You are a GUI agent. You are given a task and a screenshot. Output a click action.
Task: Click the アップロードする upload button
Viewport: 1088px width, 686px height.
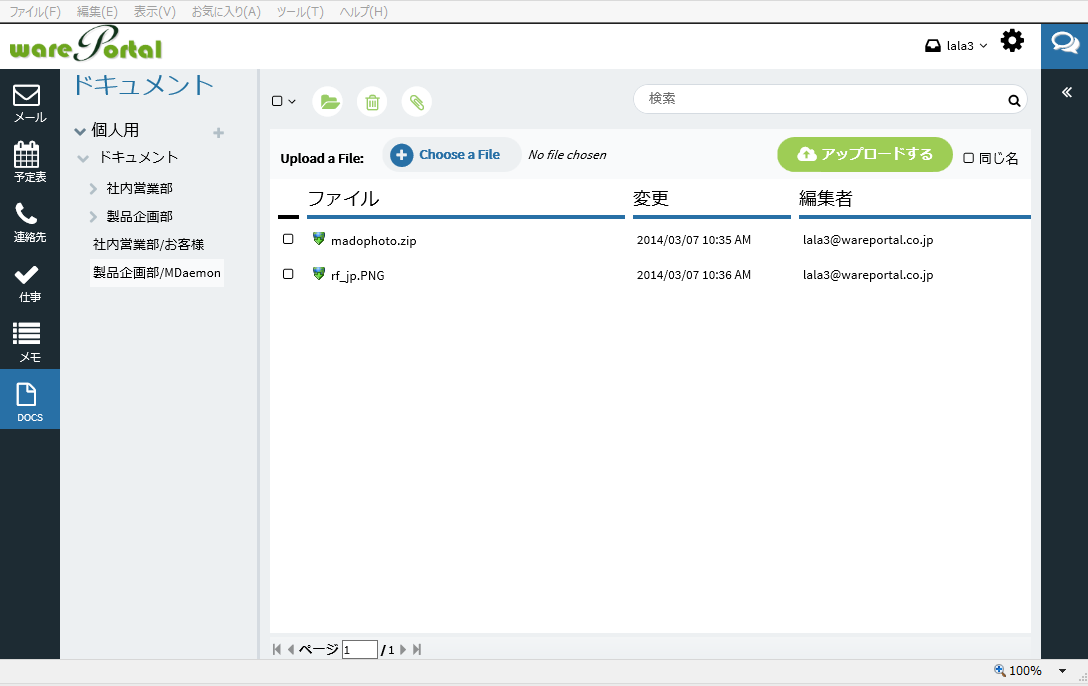point(865,154)
